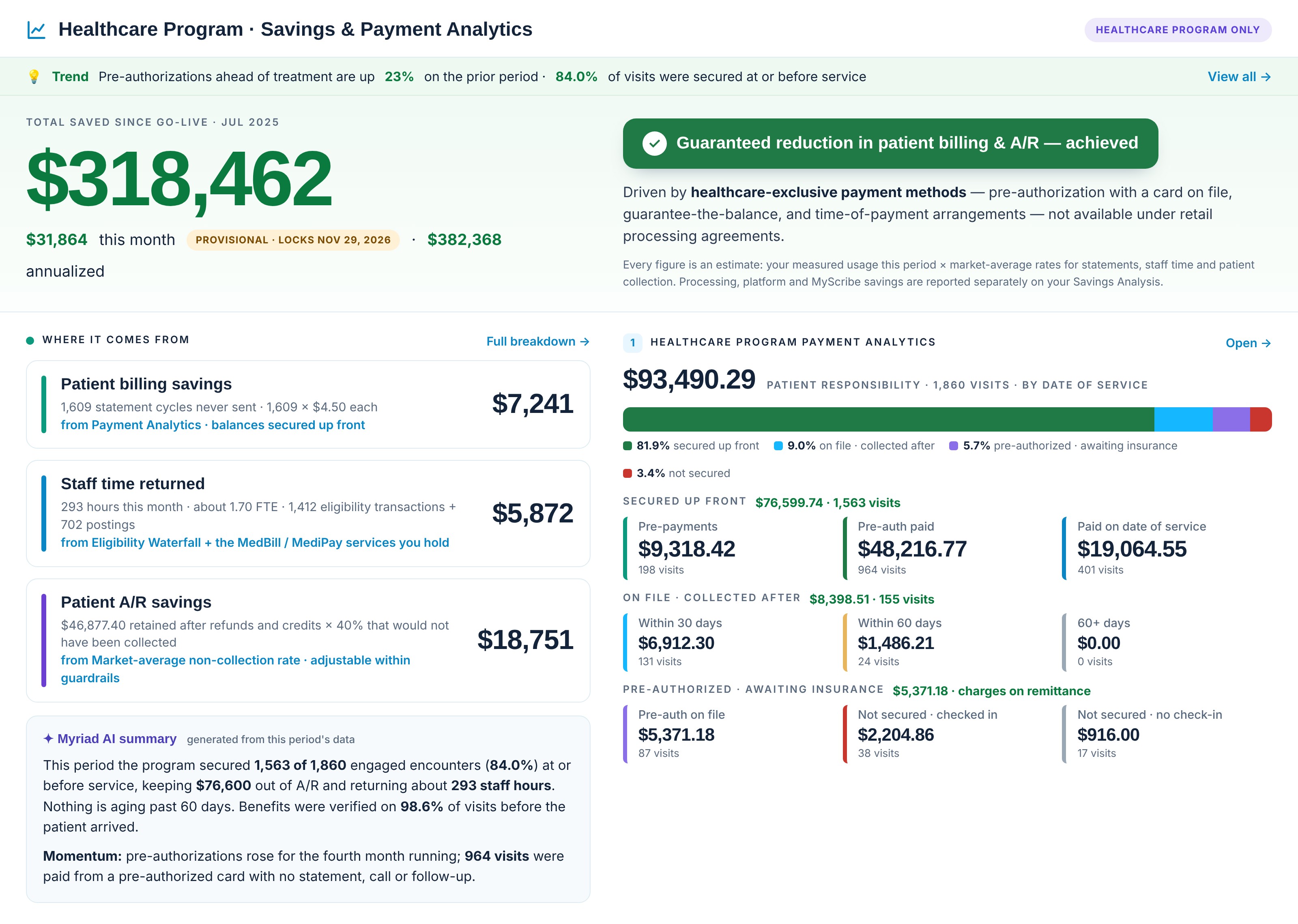This screenshot has width=1298, height=924.
Task: Click the lightbulb Trend icon
Action: 34,77
